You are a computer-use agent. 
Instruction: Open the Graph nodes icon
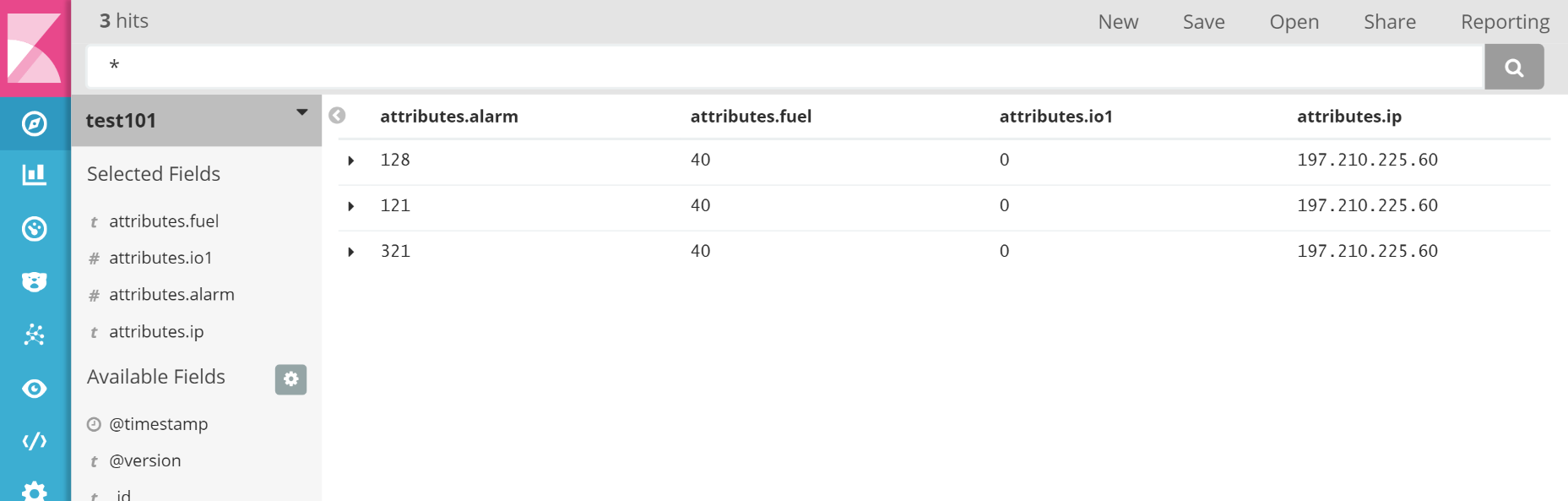click(x=35, y=335)
